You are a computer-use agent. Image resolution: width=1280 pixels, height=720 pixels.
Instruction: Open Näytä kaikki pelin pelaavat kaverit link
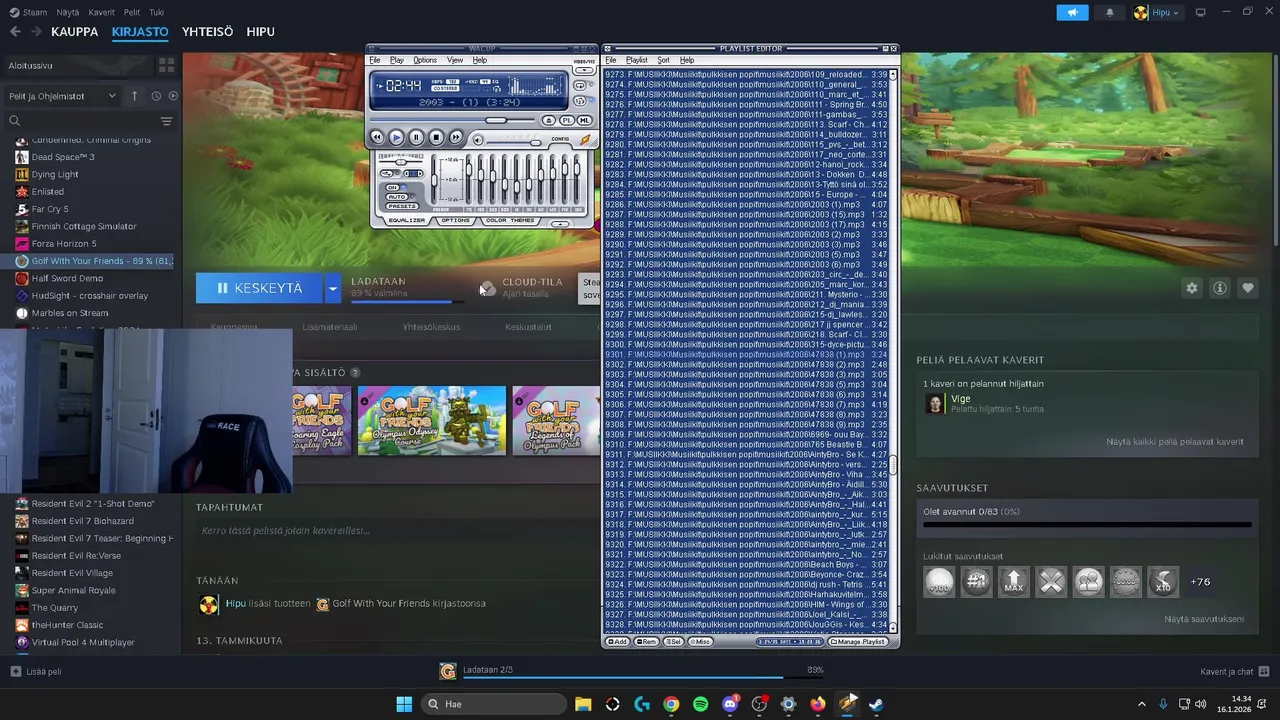pos(1175,442)
